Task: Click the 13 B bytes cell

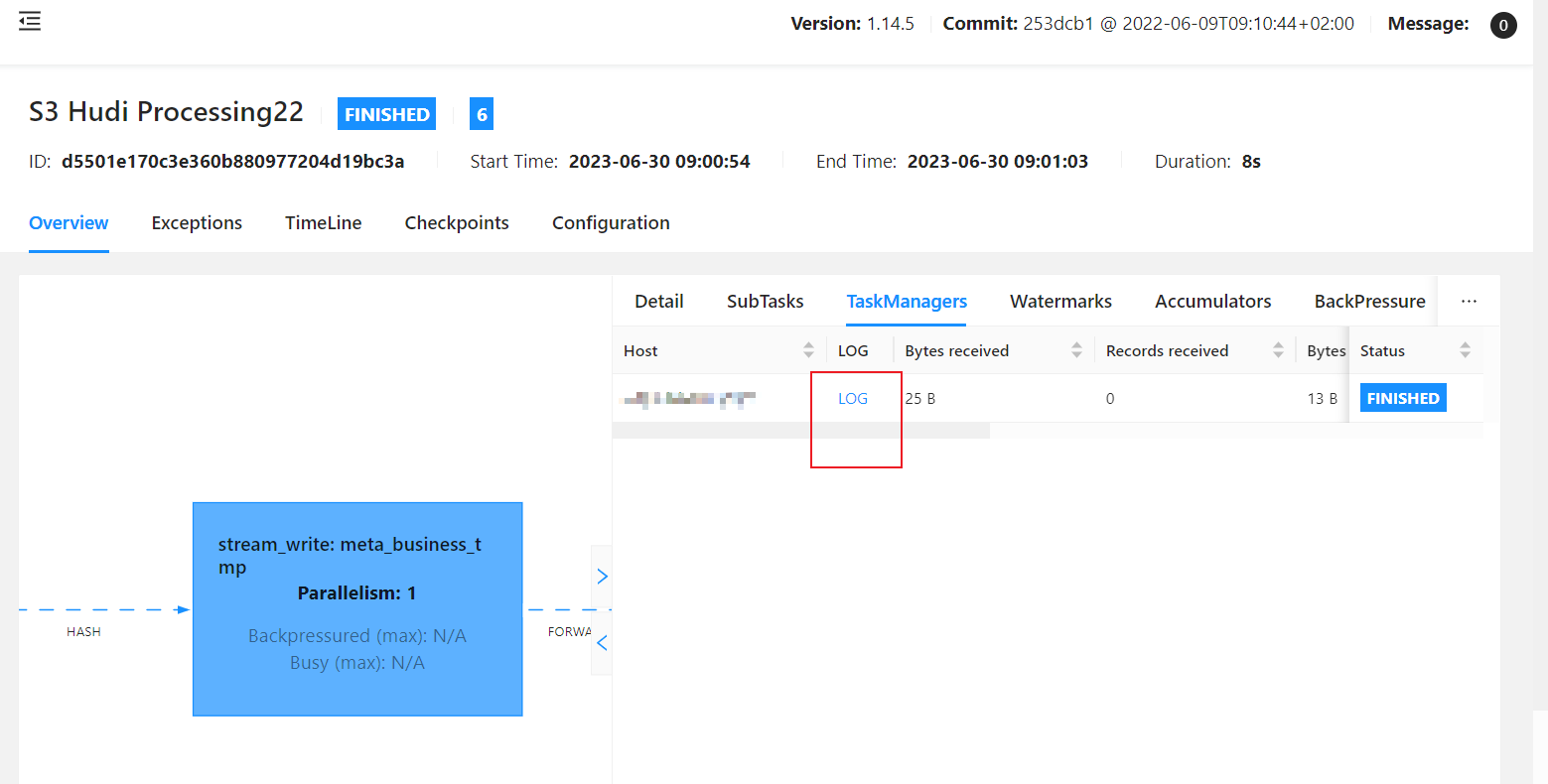Action: click(1322, 399)
